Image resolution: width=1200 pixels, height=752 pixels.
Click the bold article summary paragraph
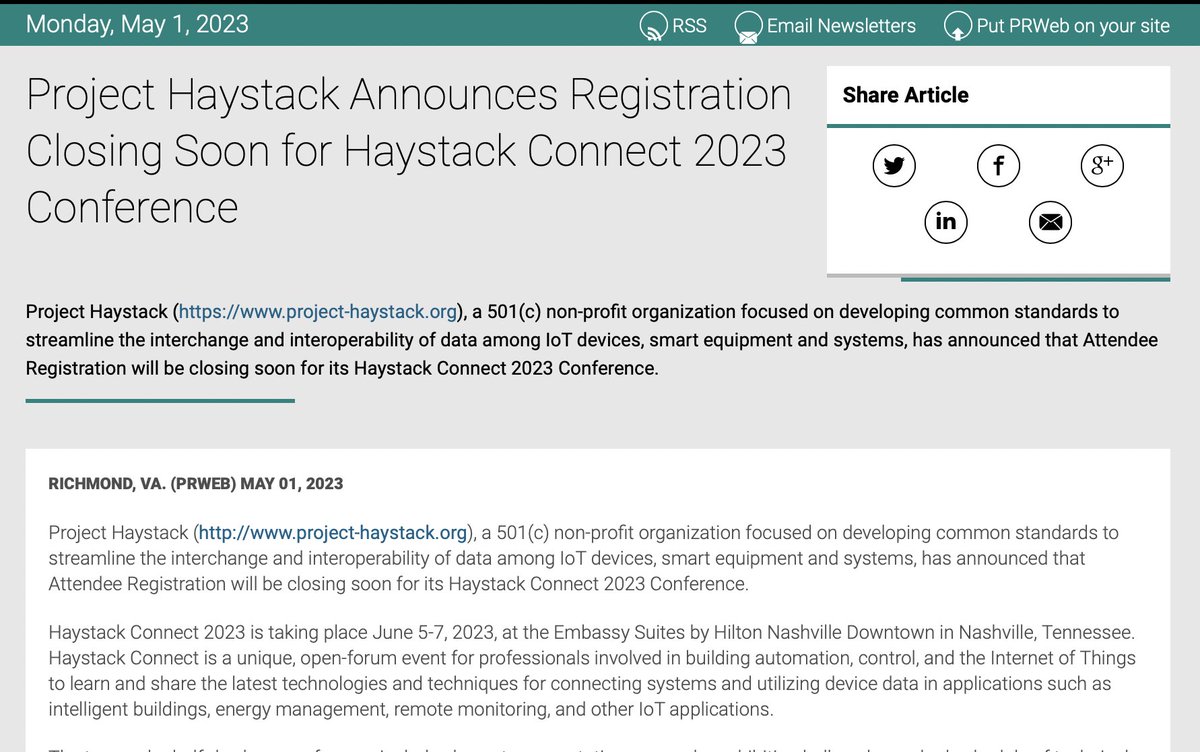coord(590,340)
